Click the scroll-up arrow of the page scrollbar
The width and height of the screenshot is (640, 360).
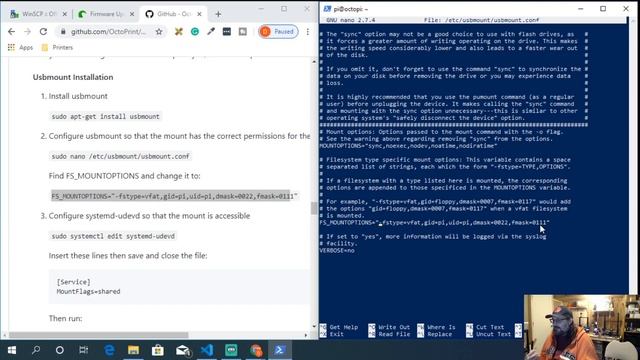pos(314,62)
